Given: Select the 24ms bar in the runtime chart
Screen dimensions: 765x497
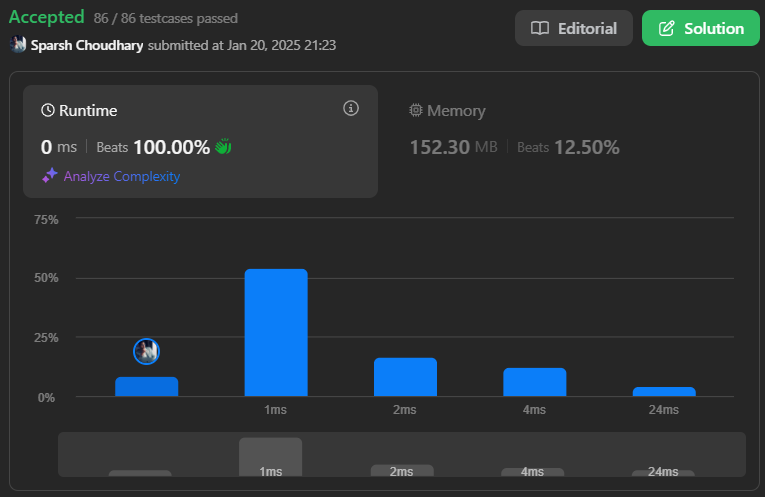Looking at the screenshot, I should click(x=663, y=391).
